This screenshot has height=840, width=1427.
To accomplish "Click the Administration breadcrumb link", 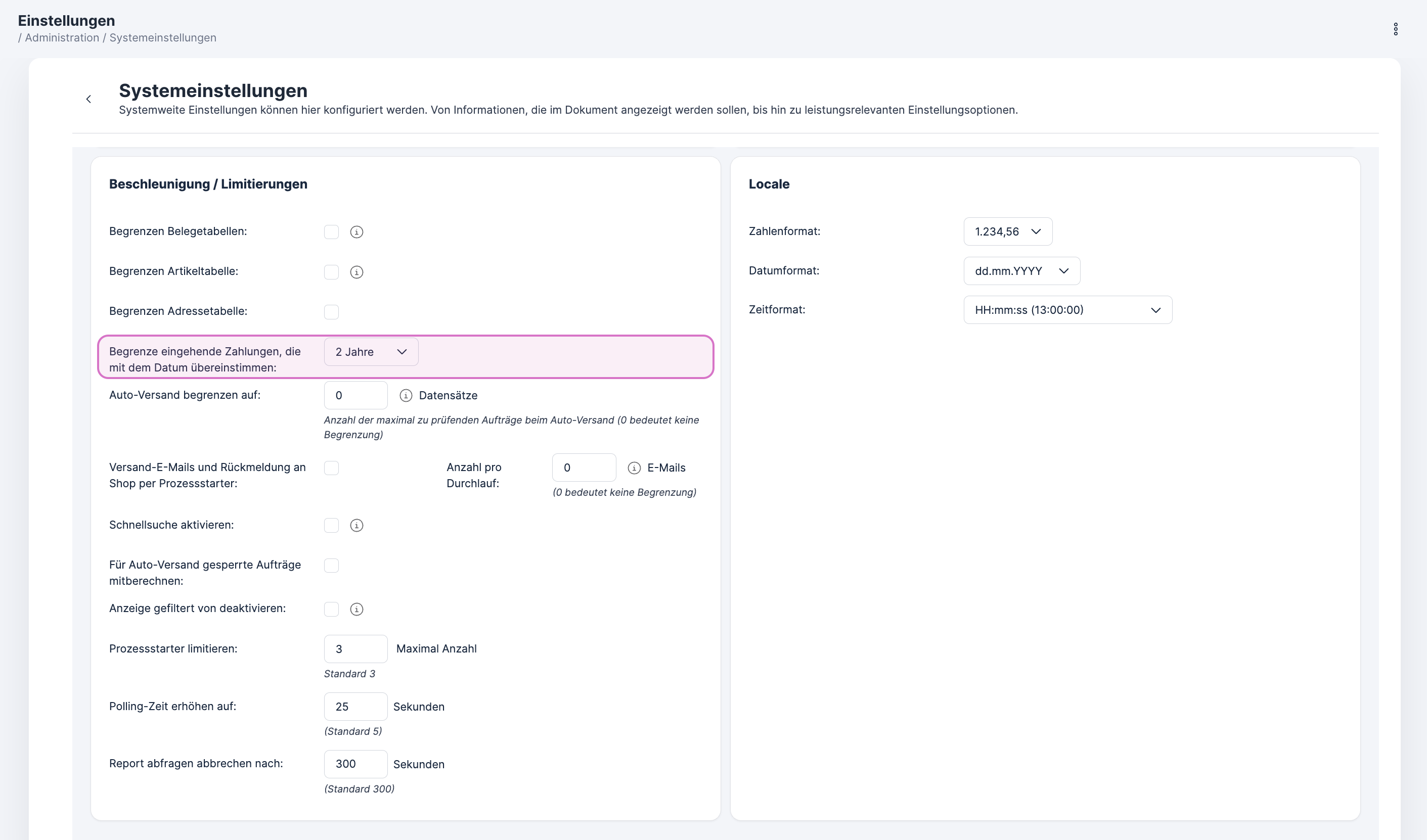I will [62, 38].
